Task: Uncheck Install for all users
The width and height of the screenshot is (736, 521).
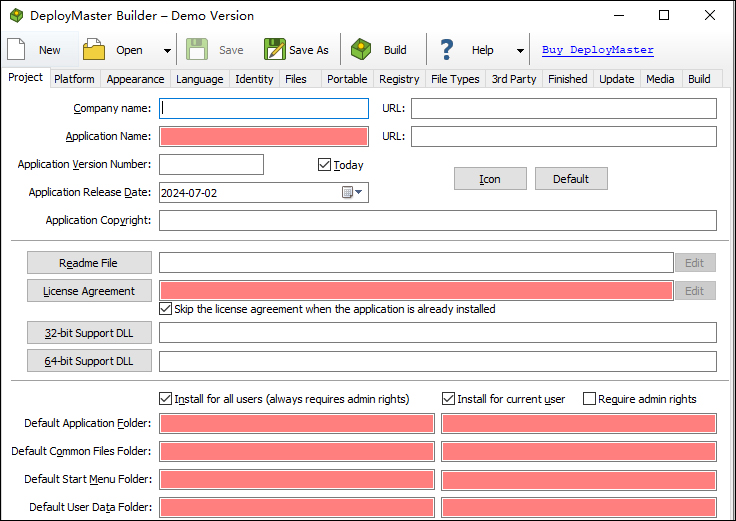Action: pyautogui.click(x=166, y=399)
